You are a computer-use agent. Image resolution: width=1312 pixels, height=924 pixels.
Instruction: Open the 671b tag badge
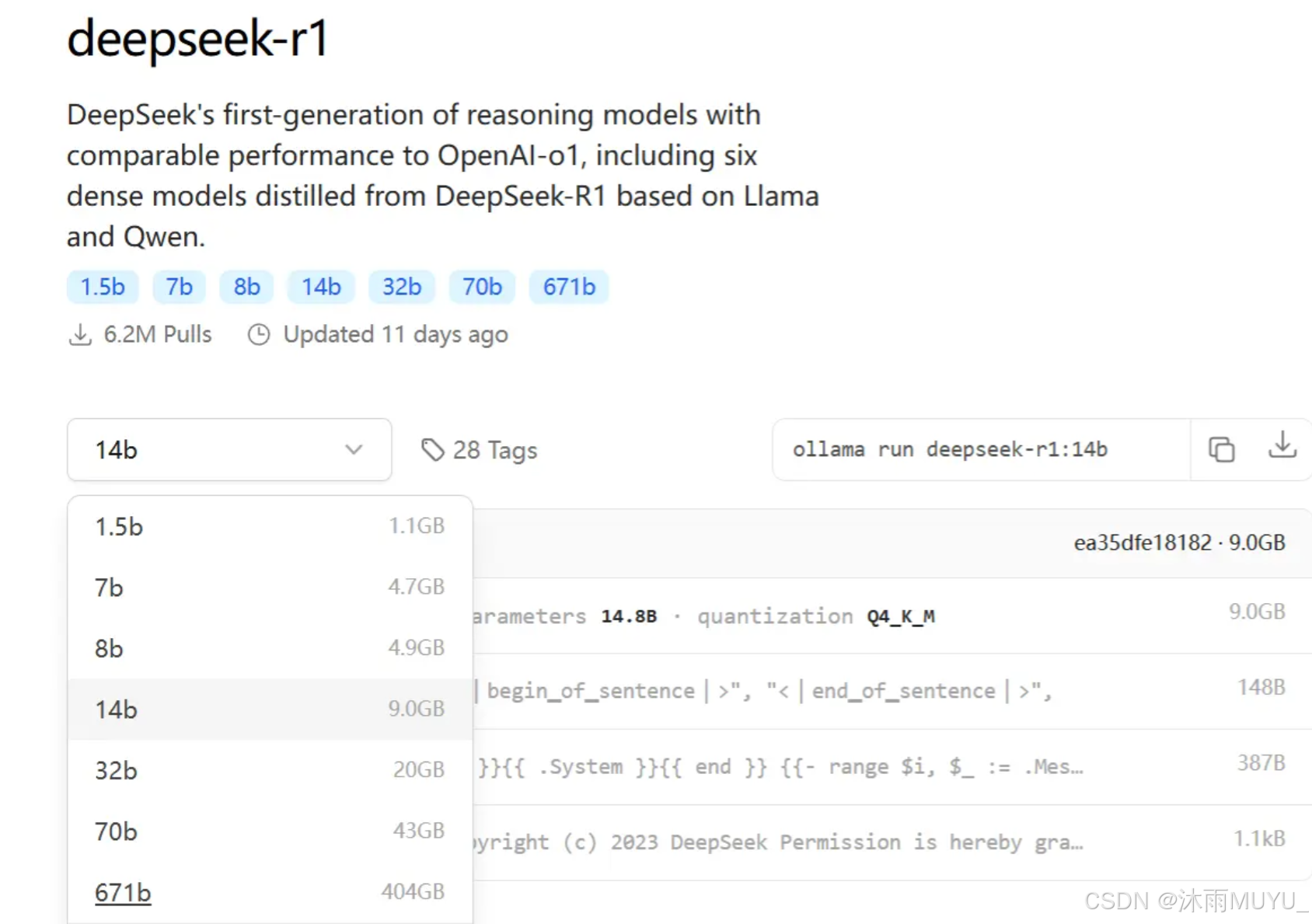(x=569, y=287)
